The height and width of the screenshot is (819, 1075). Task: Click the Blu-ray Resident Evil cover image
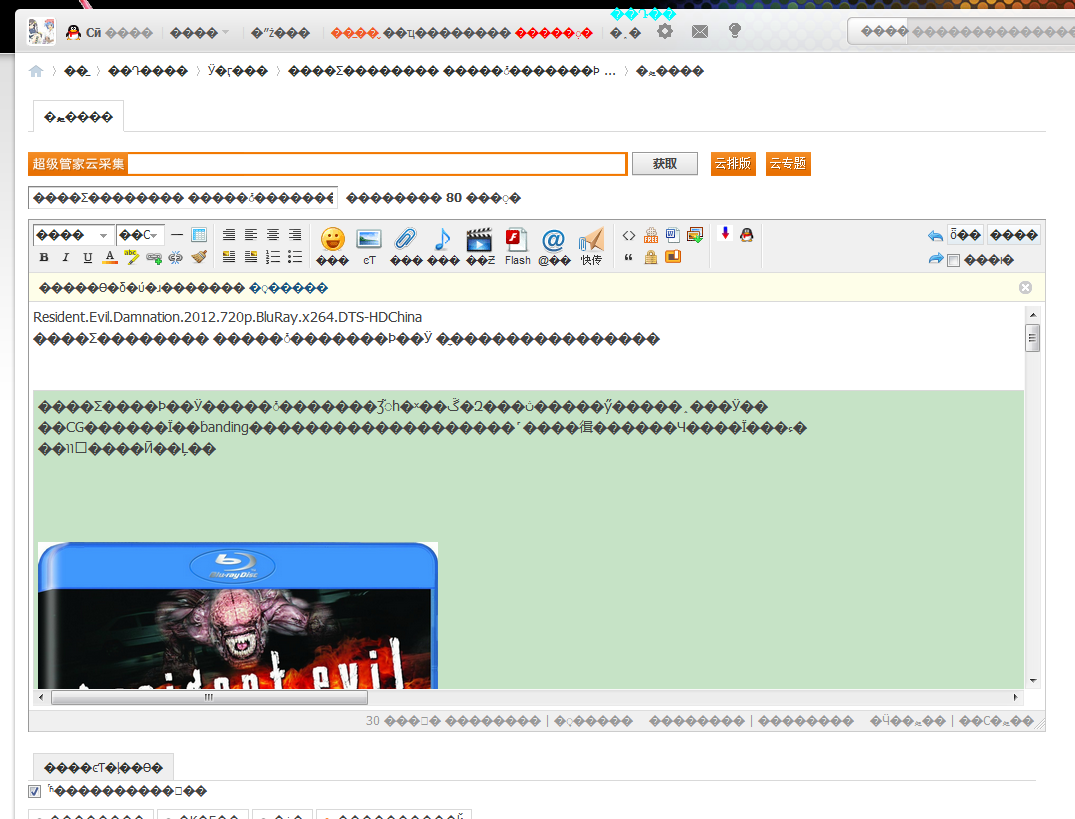click(238, 615)
